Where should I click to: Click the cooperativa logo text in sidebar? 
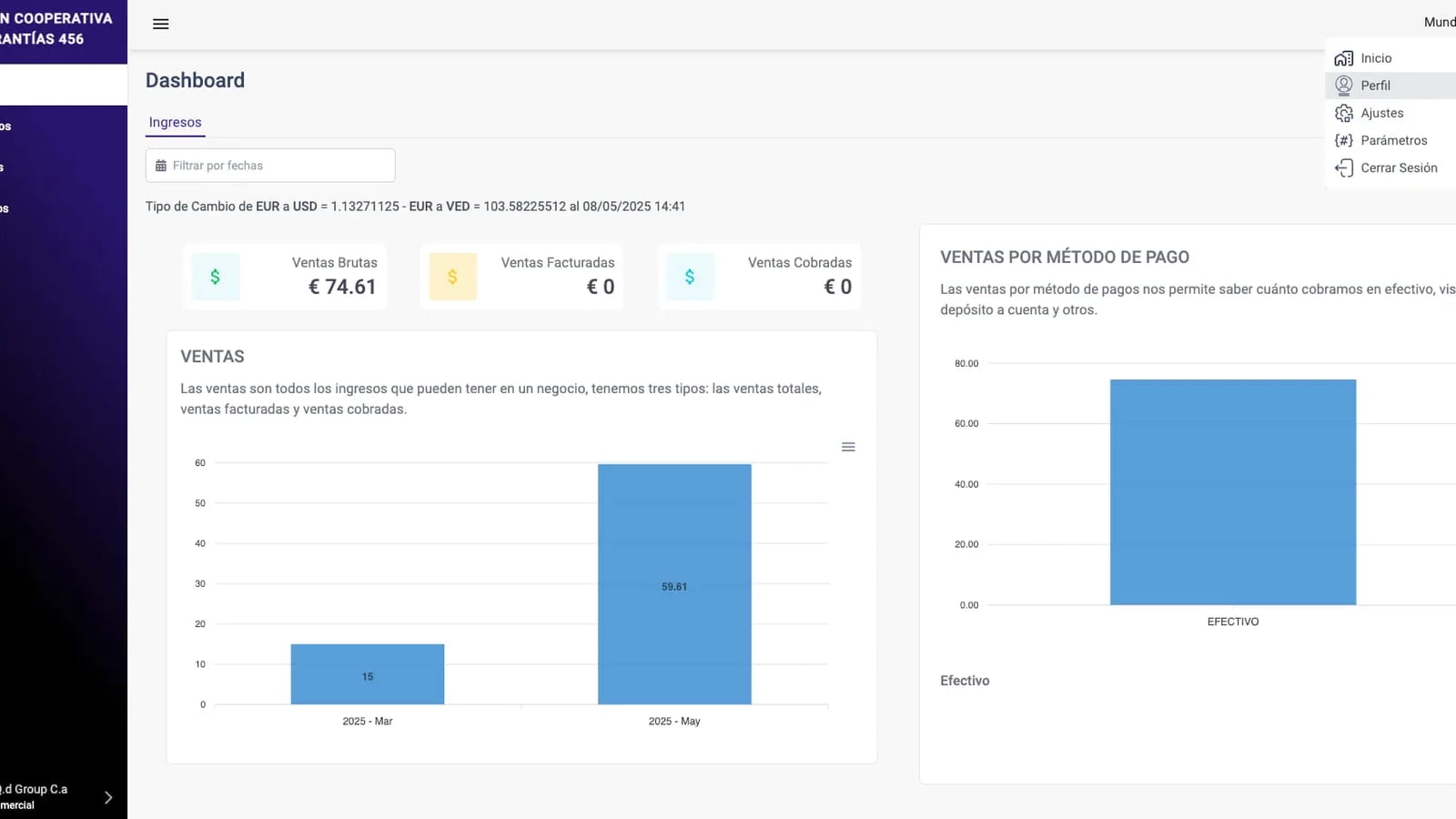tap(56, 29)
